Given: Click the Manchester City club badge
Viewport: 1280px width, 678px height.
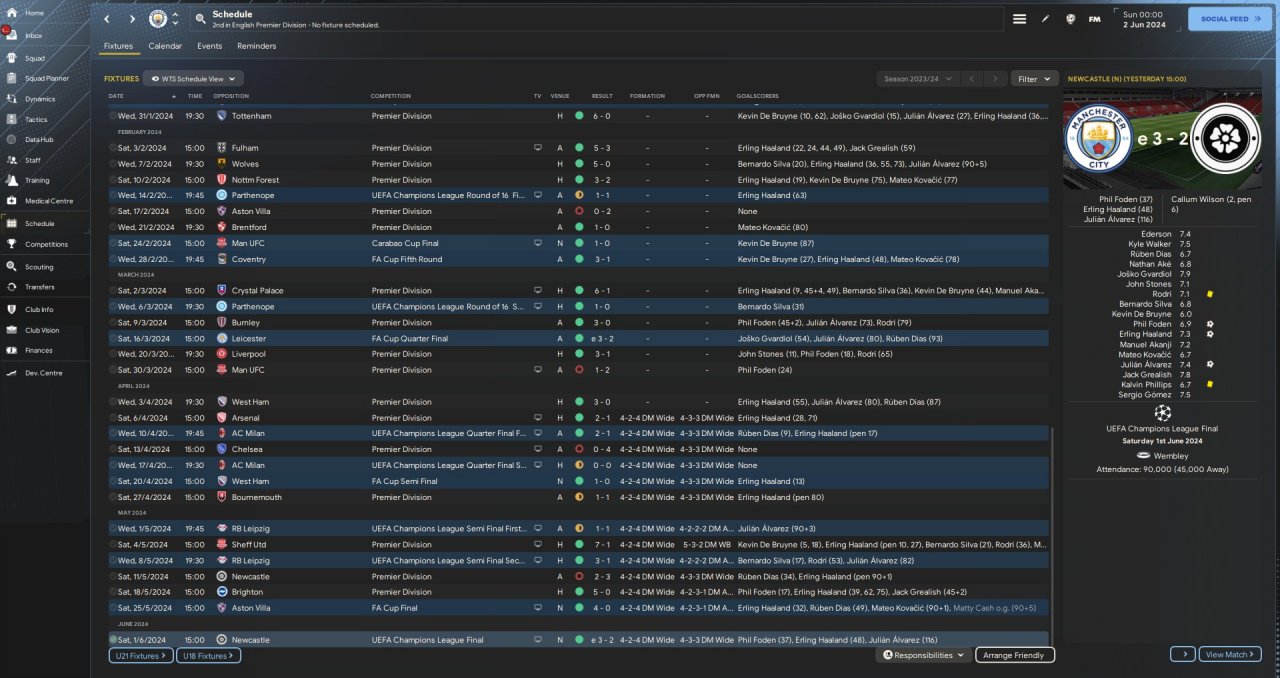Looking at the screenshot, I should coord(158,19).
